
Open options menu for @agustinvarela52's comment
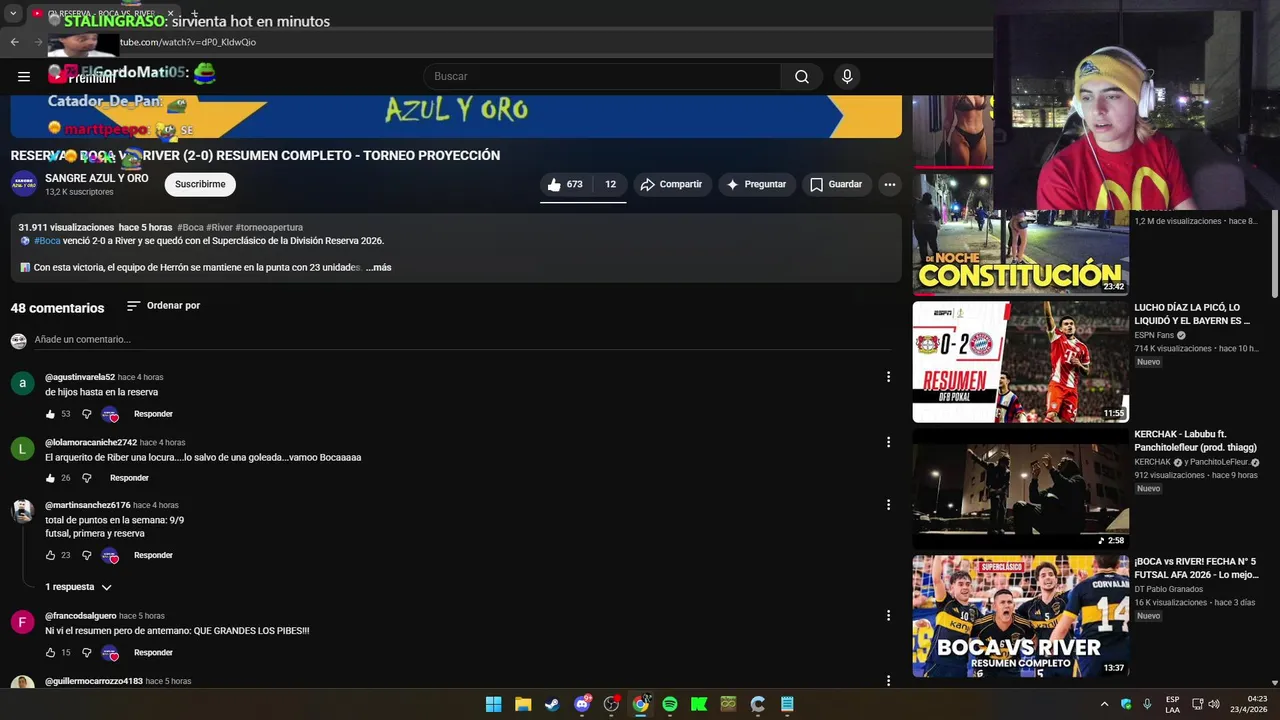coord(888,377)
